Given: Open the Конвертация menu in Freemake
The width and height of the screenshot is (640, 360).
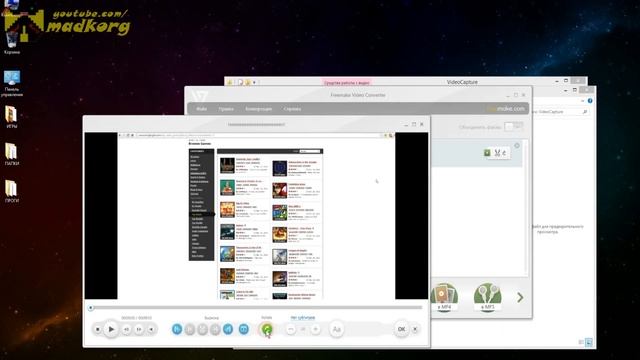Looking at the screenshot, I should click(x=259, y=109).
